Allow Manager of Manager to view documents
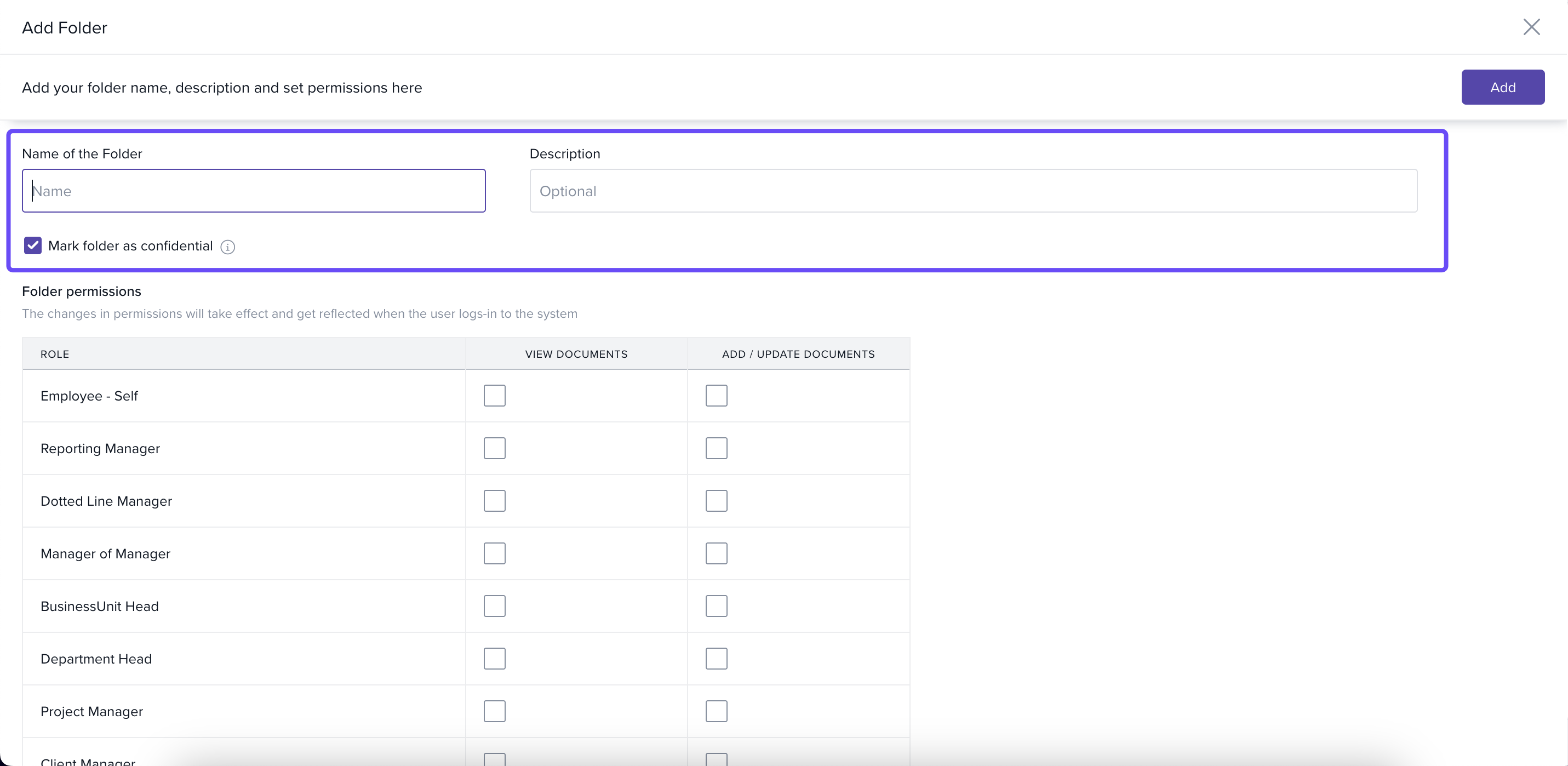The width and height of the screenshot is (1568, 766). pyautogui.click(x=494, y=553)
